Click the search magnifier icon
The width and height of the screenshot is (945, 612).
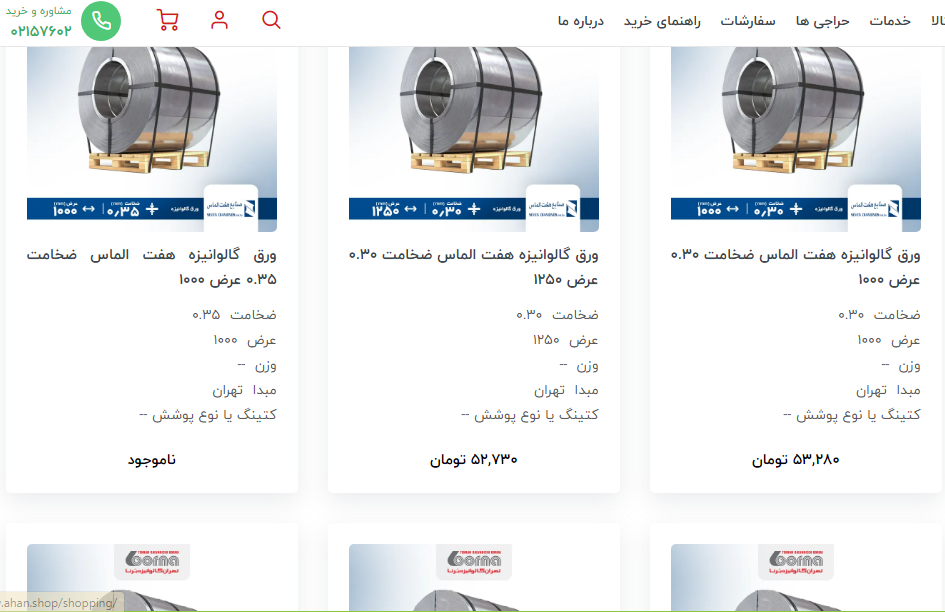pyautogui.click(x=271, y=21)
